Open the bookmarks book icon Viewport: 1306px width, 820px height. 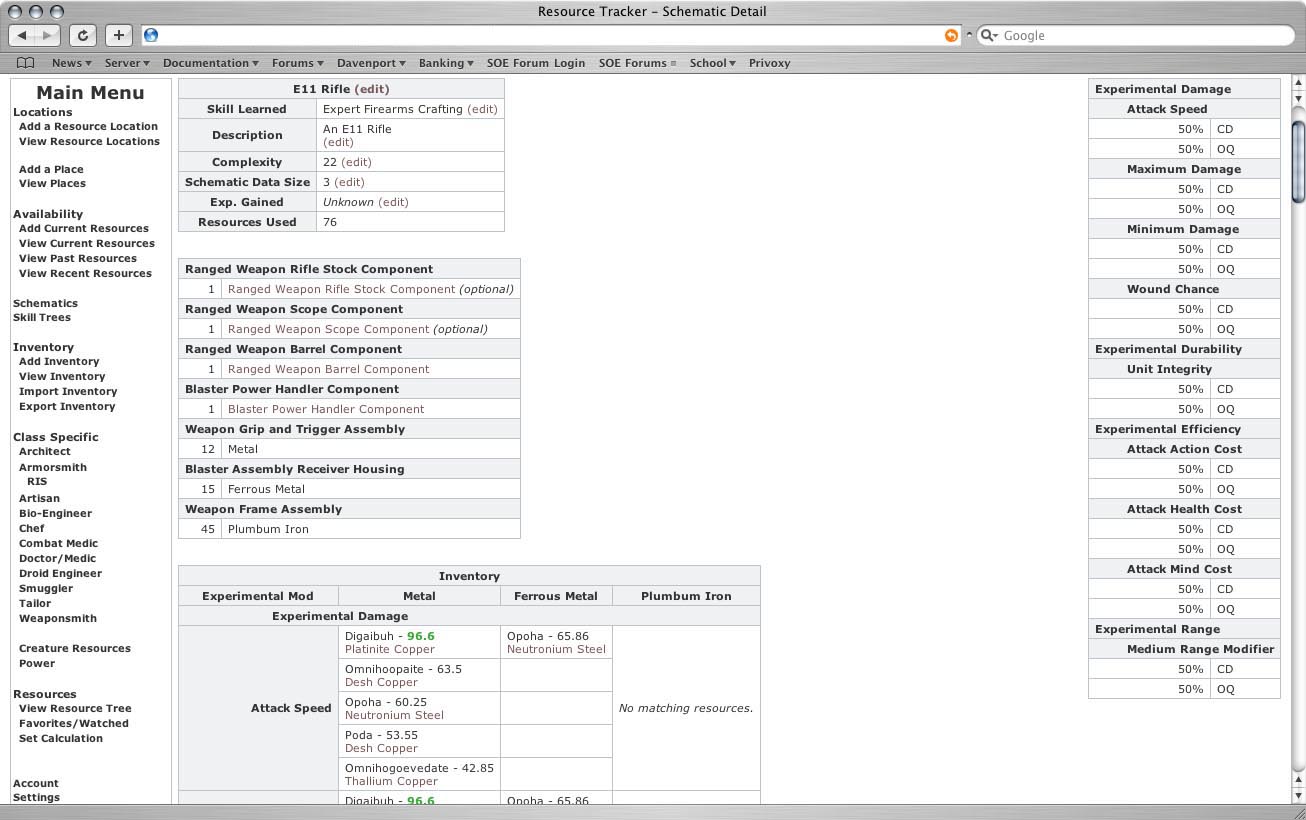pyautogui.click(x=26, y=63)
